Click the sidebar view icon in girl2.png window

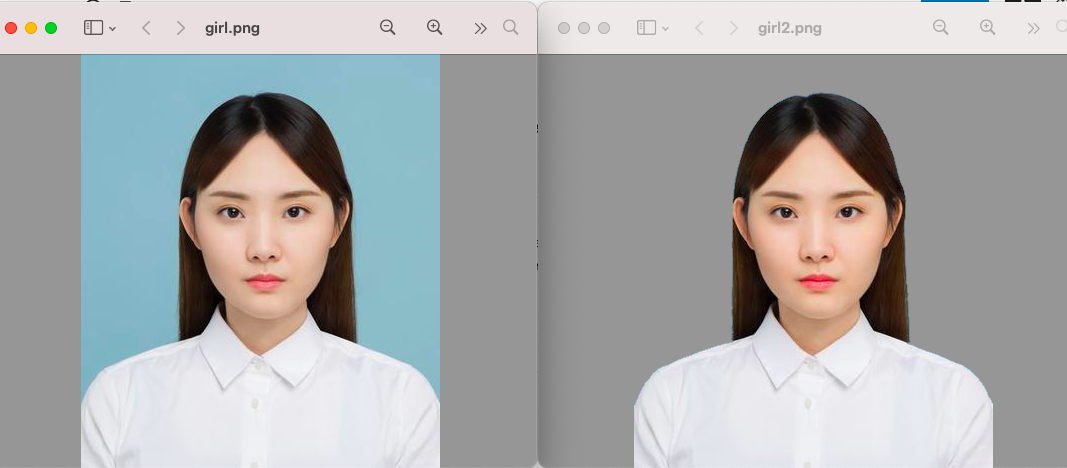point(646,28)
